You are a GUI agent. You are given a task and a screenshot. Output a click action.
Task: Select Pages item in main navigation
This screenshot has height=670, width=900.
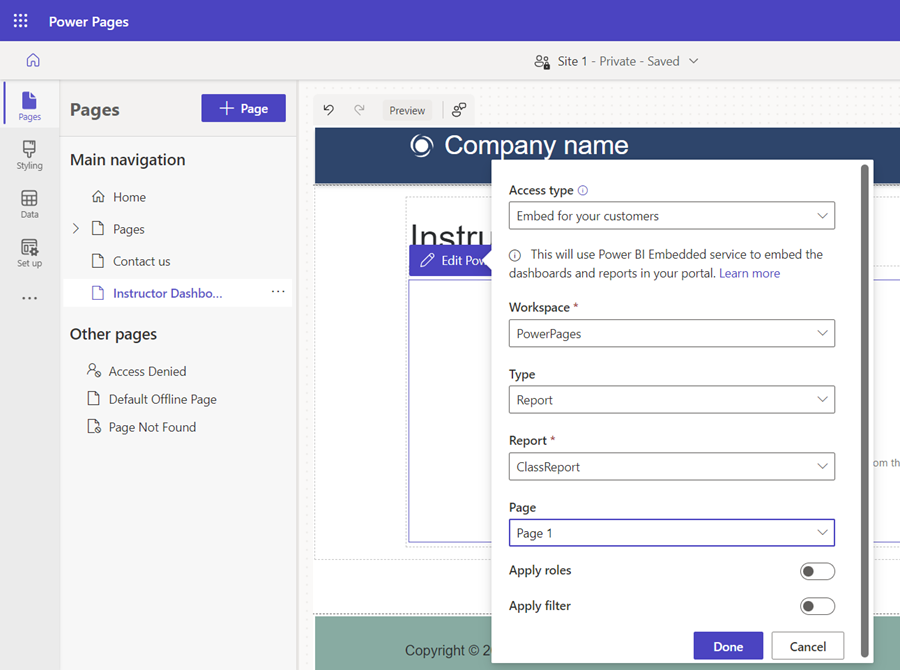pyautogui.click(x=129, y=229)
